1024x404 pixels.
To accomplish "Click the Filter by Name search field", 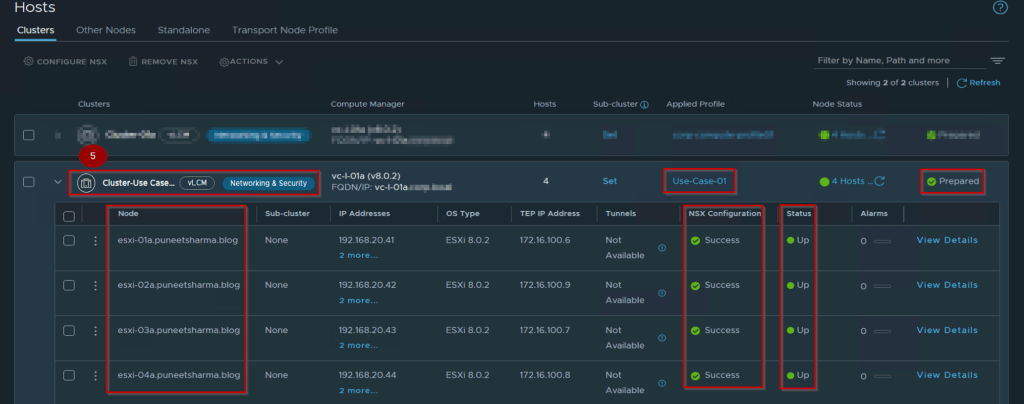I will [x=895, y=61].
